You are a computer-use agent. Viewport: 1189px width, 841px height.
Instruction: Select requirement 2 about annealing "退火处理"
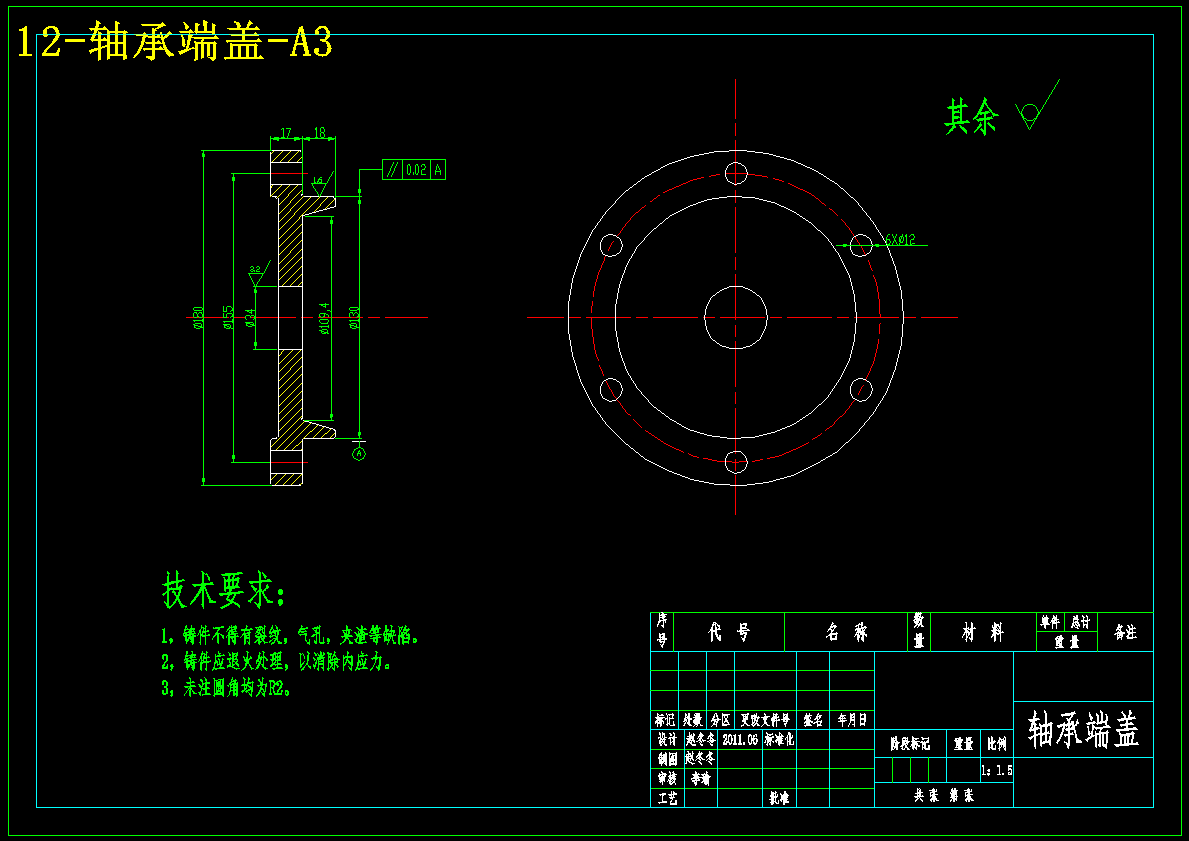tap(277, 662)
